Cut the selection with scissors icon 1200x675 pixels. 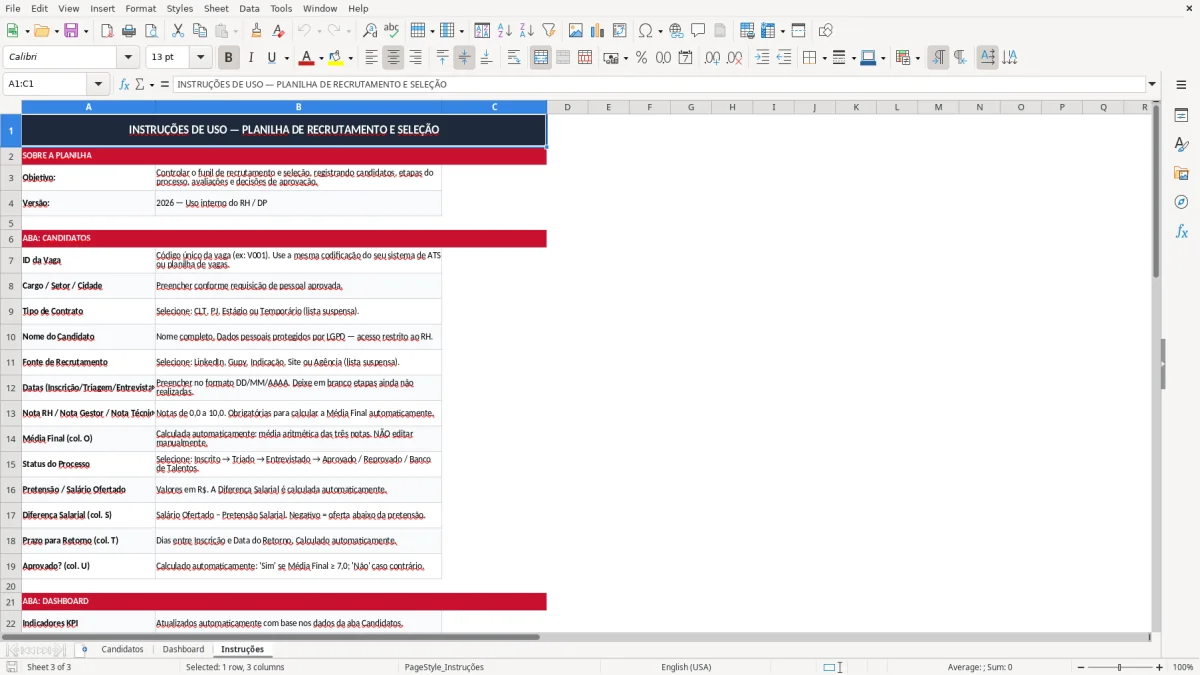tap(177, 31)
